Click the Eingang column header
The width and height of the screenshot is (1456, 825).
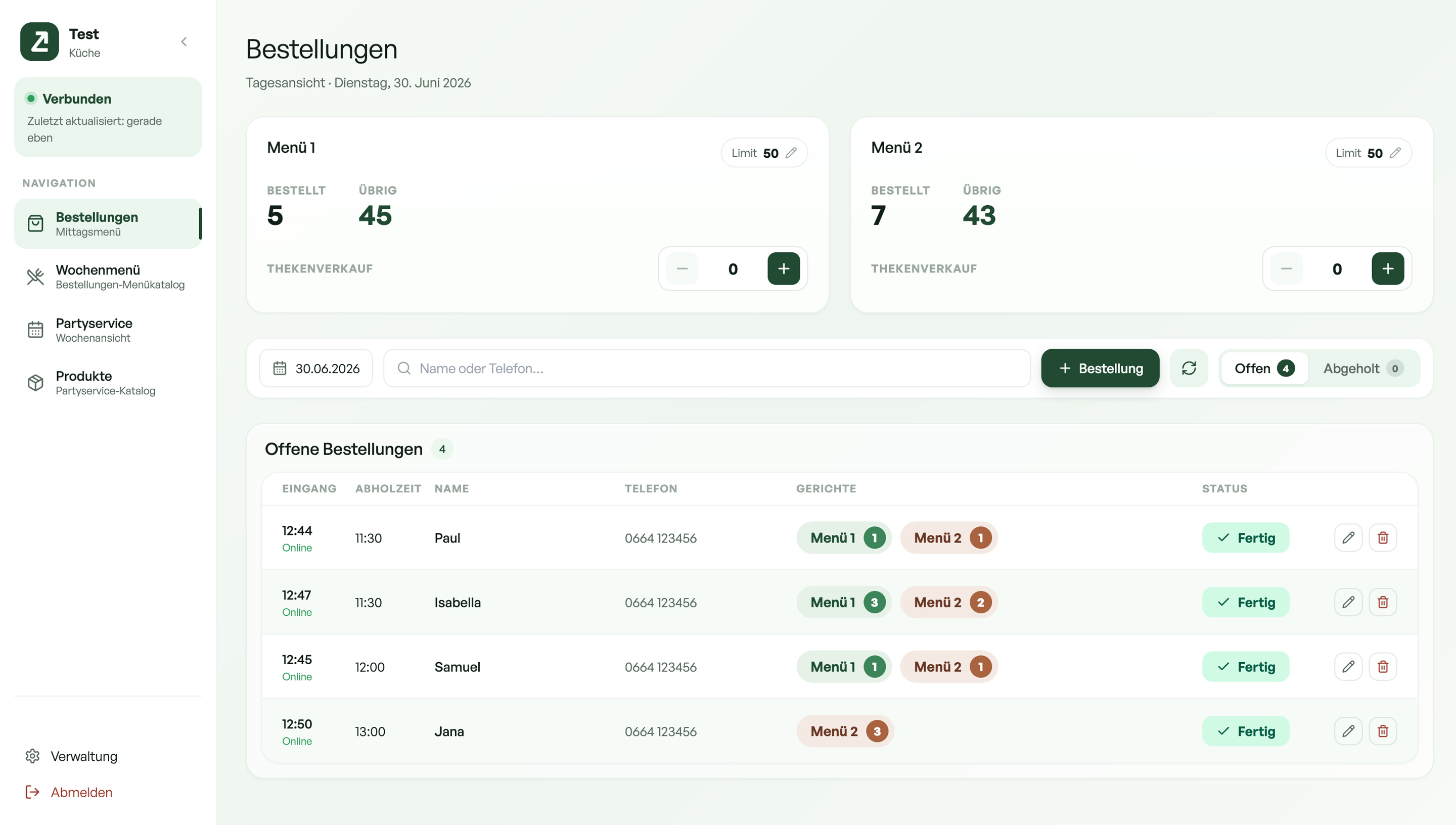(x=309, y=489)
